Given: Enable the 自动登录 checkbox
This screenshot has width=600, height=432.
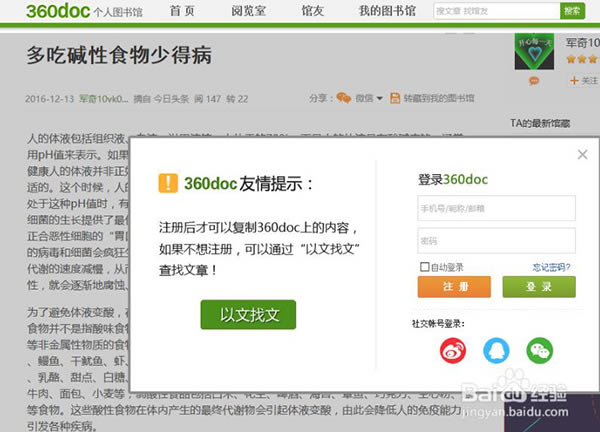Looking at the screenshot, I should (x=424, y=267).
